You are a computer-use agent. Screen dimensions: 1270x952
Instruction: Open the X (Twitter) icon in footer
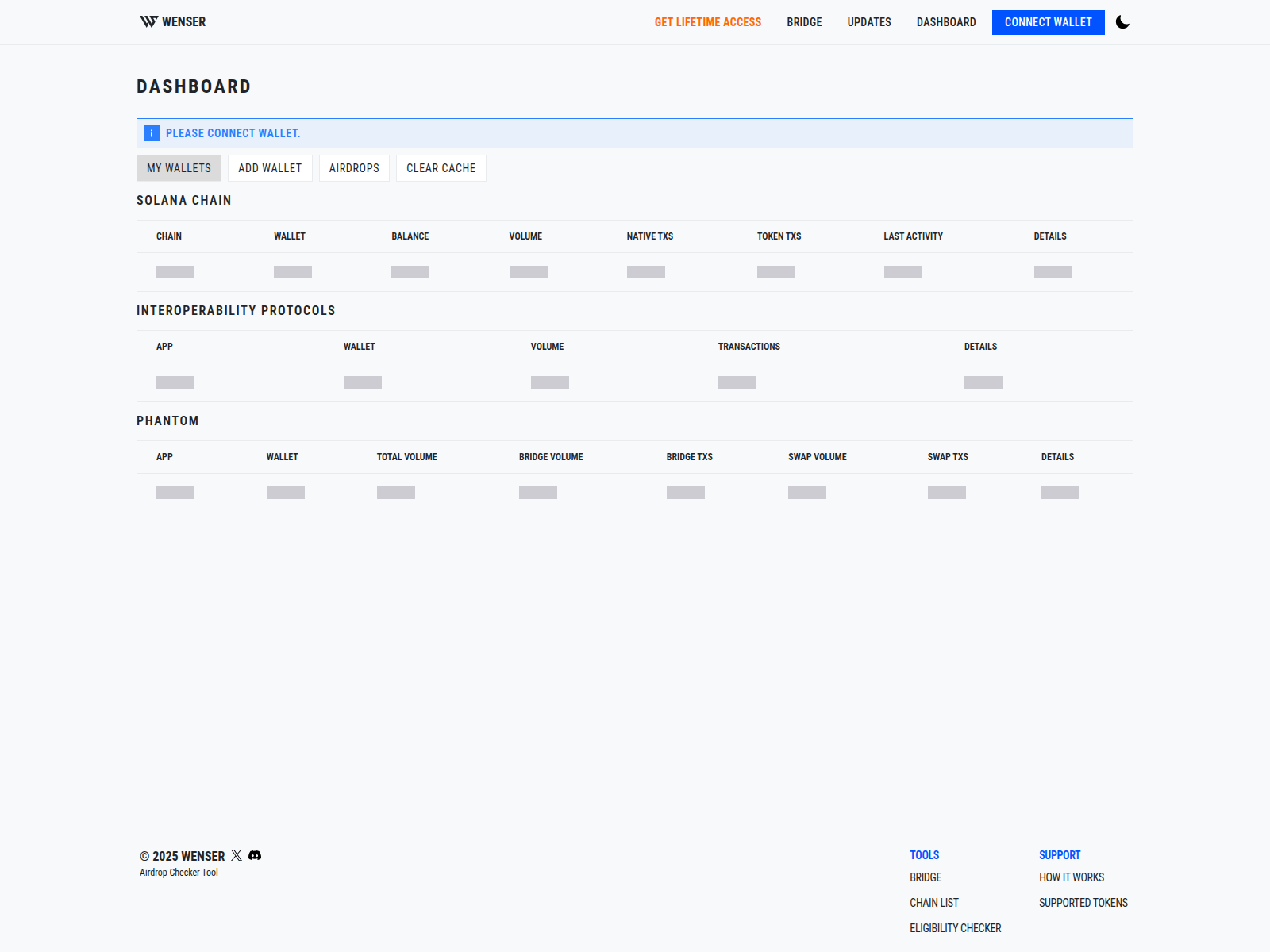click(237, 855)
